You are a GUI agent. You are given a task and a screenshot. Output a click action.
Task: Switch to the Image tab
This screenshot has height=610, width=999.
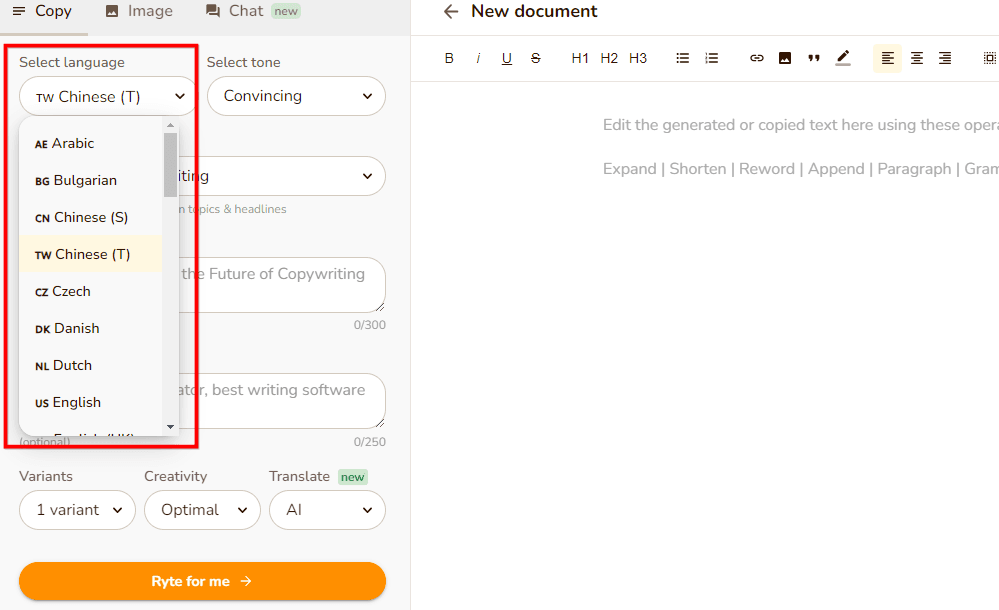pos(139,11)
